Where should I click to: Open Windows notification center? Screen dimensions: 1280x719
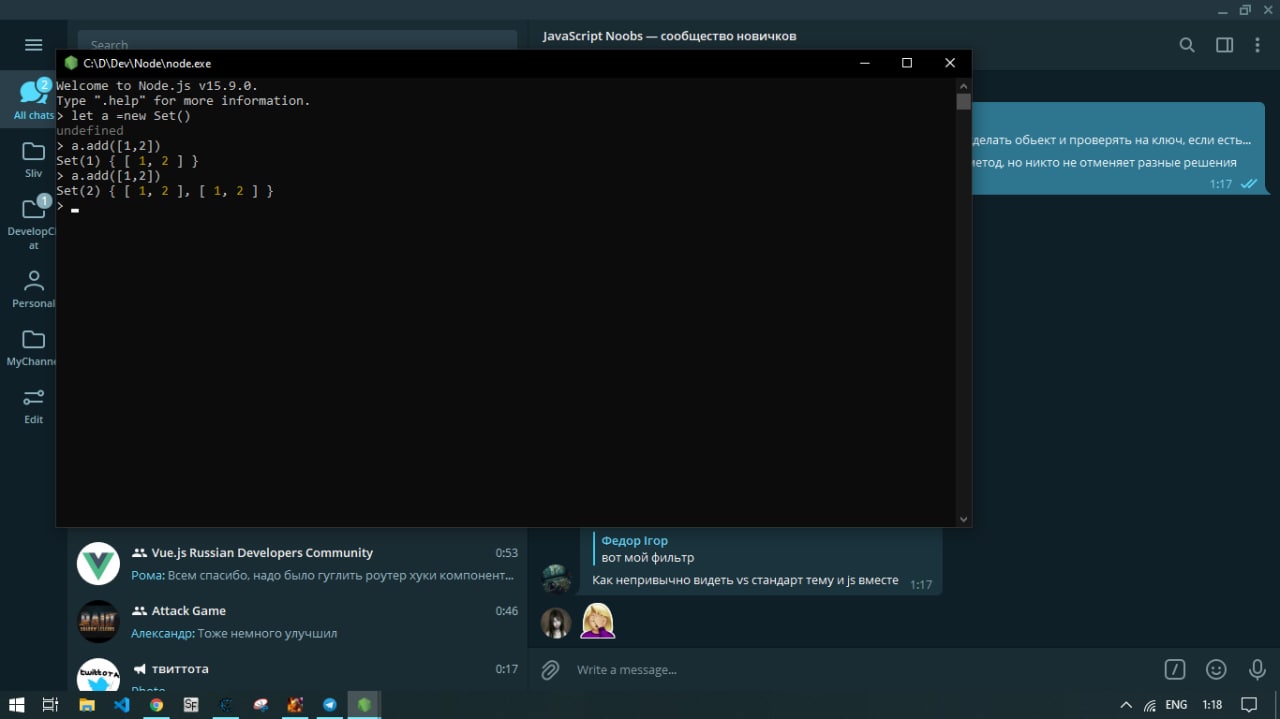point(1249,704)
